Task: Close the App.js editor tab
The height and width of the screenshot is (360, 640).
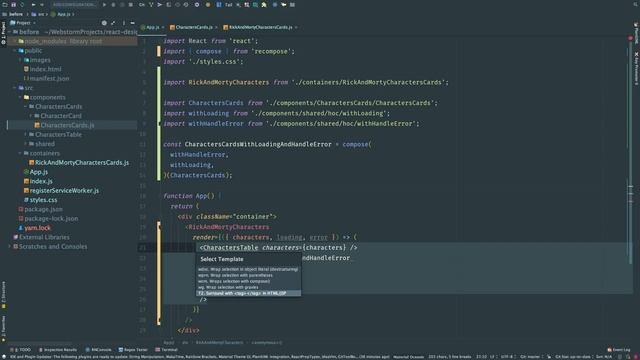Action: pos(163,27)
